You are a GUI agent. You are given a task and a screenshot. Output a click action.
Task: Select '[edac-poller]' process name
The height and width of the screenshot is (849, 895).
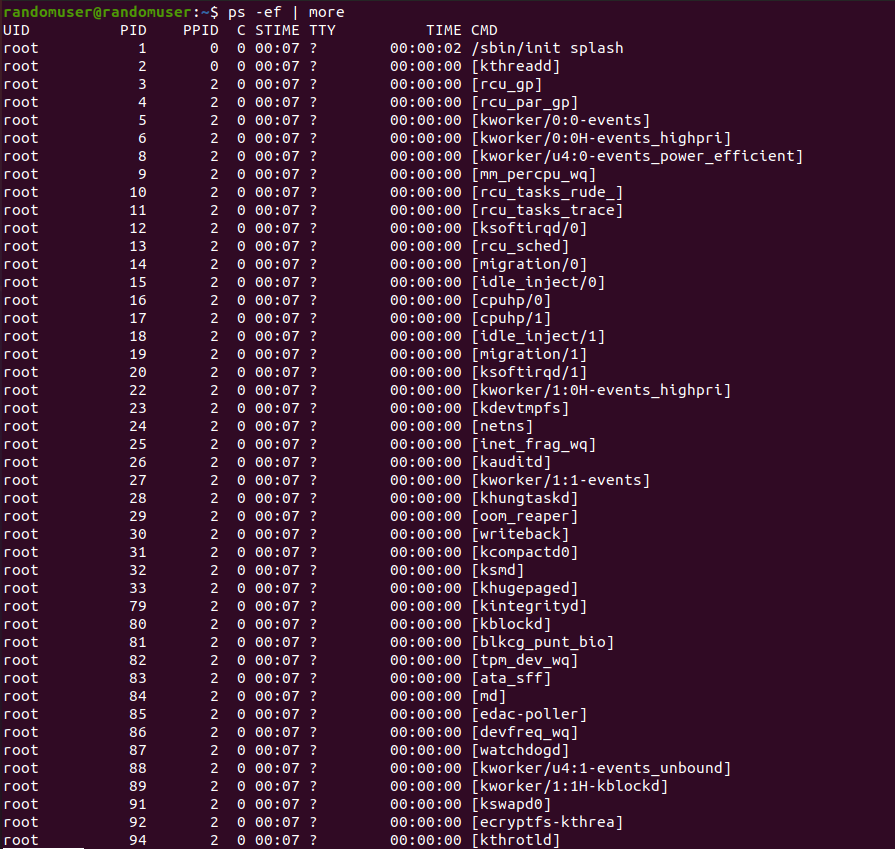tap(529, 714)
